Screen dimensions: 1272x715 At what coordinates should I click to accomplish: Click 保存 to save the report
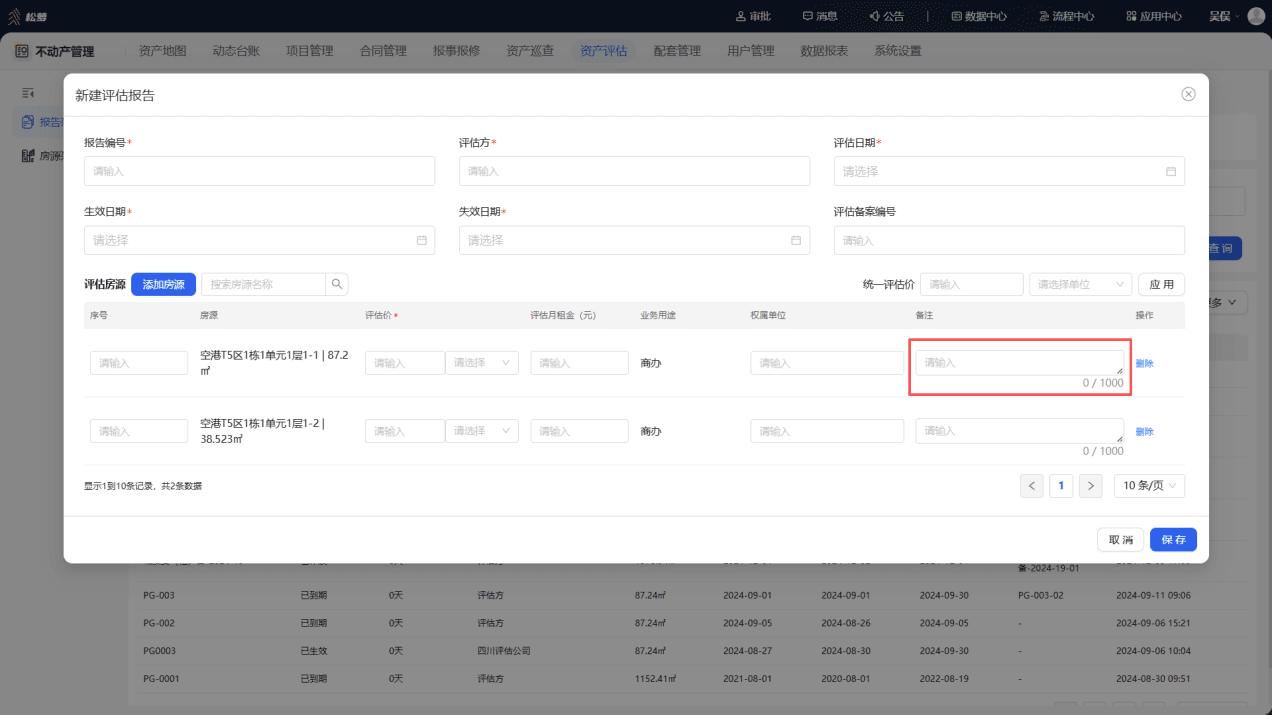1173,539
